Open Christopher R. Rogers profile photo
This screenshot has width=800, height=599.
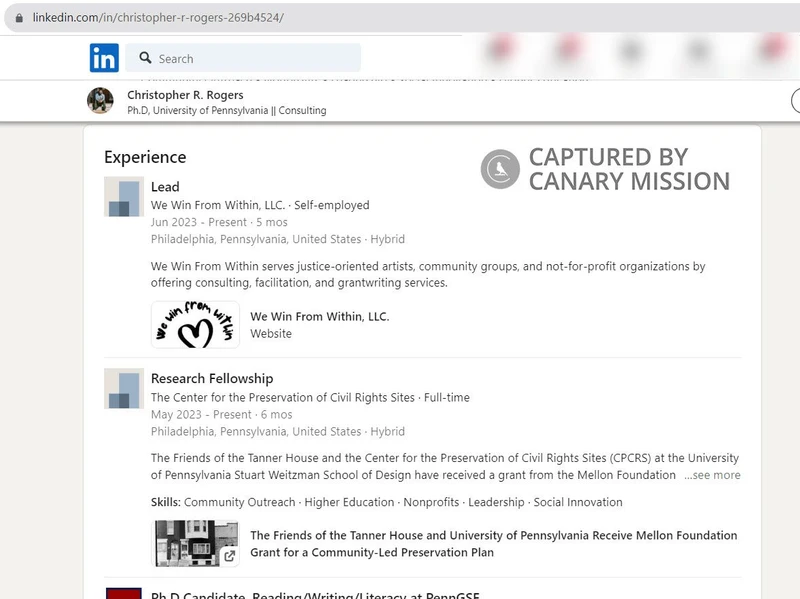(x=100, y=101)
